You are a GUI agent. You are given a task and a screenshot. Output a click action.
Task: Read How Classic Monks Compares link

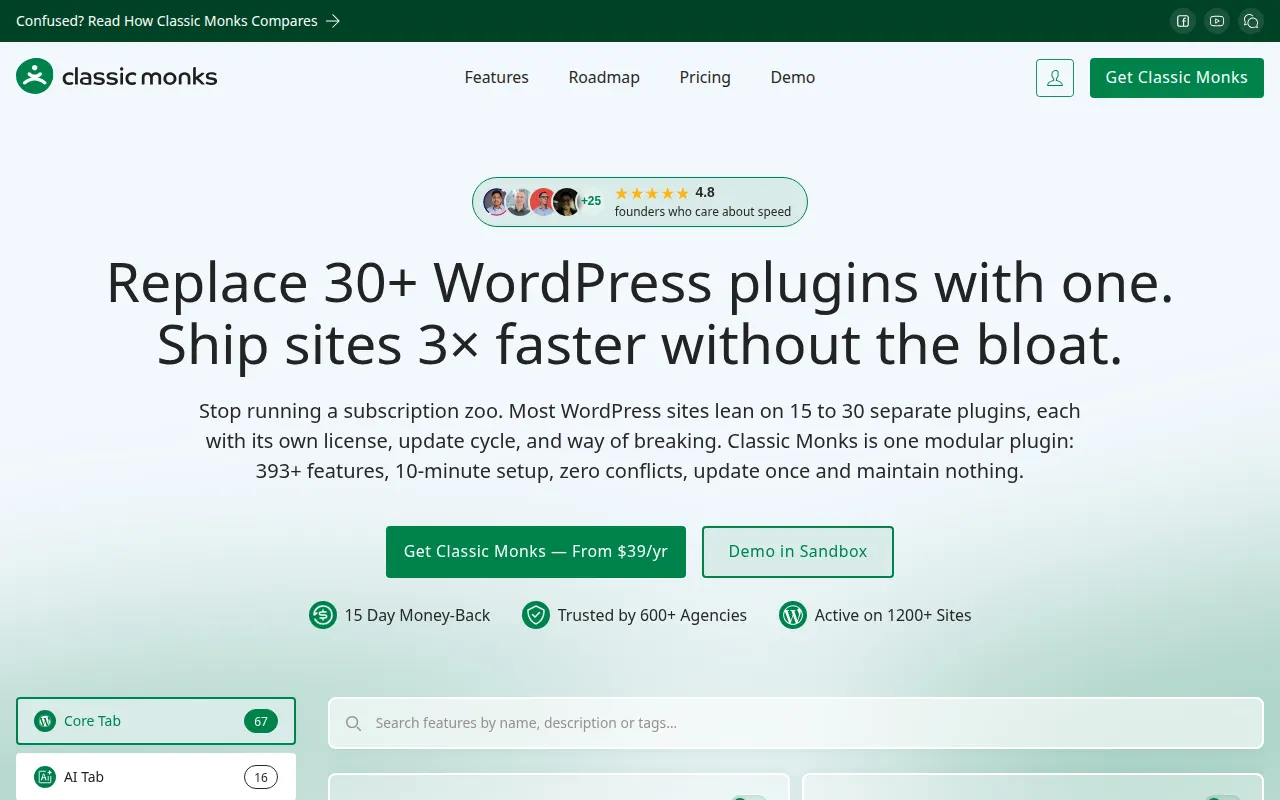tap(178, 21)
